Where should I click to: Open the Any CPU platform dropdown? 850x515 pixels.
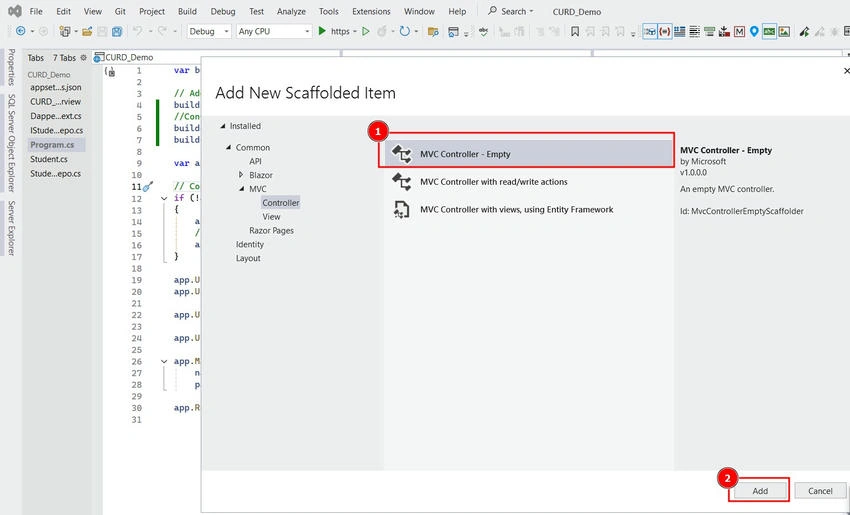[x=274, y=31]
